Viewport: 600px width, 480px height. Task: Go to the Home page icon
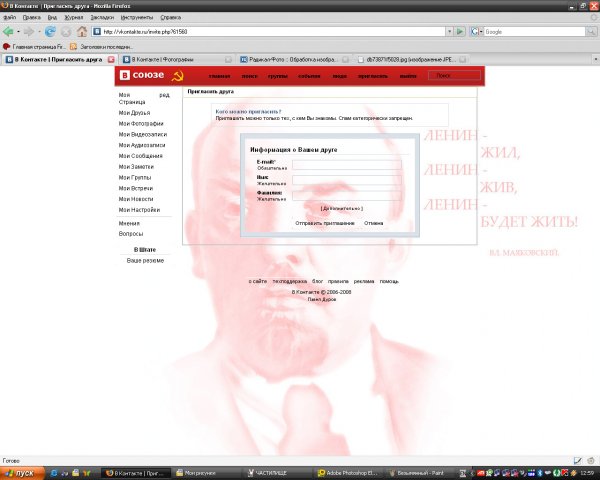pyautogui.click(x=82, y=32)
